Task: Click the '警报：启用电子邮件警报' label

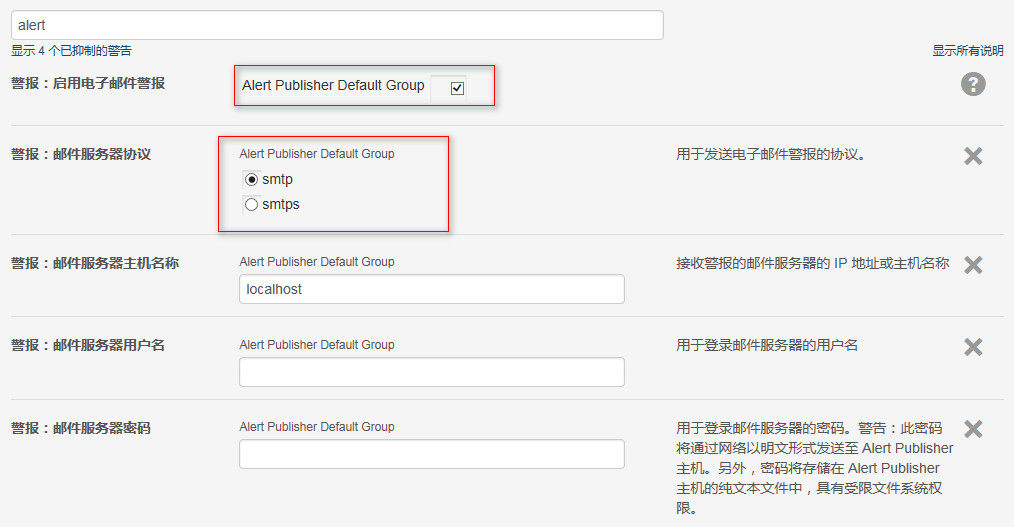Action: pos(88,83)
